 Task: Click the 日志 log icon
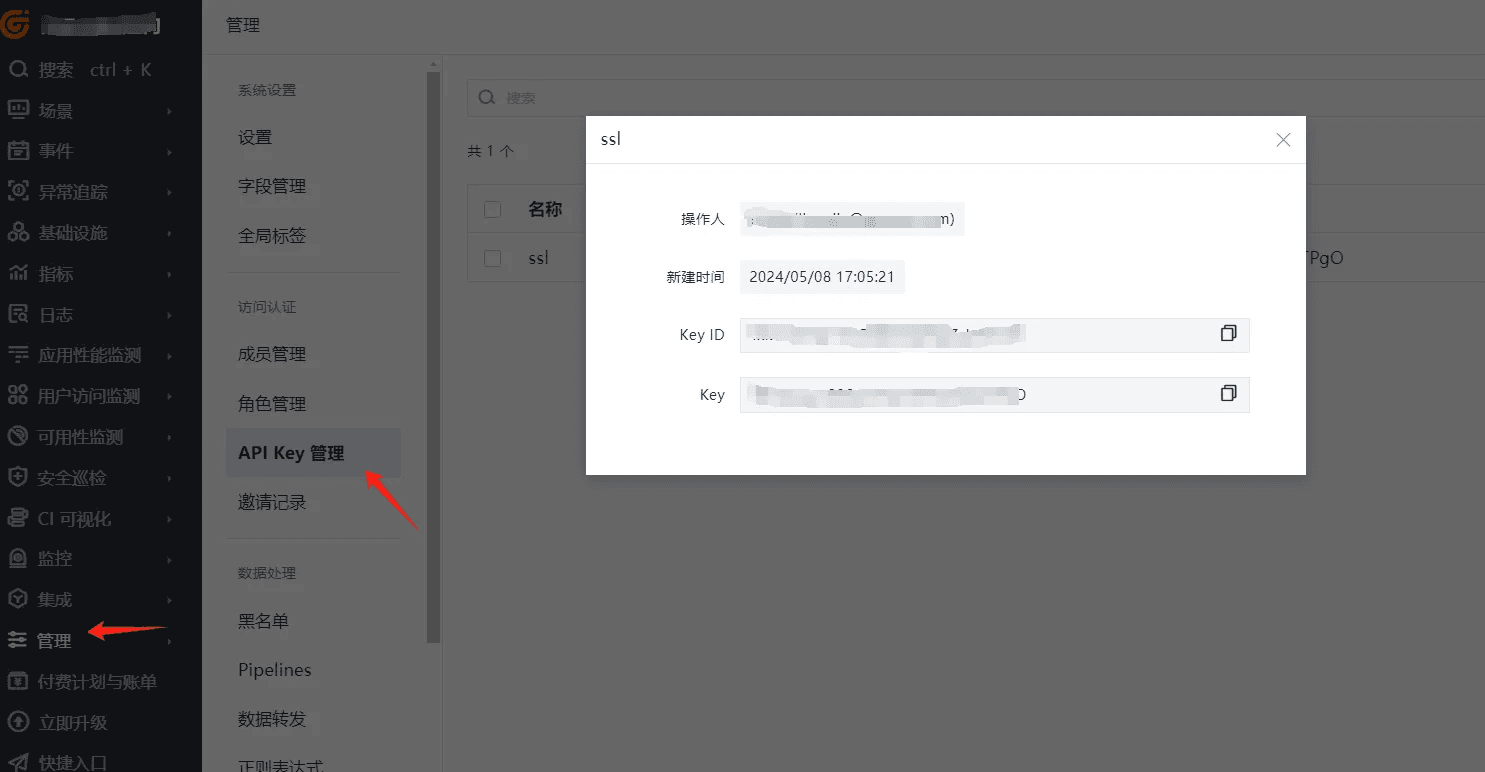tap(18, 314)
